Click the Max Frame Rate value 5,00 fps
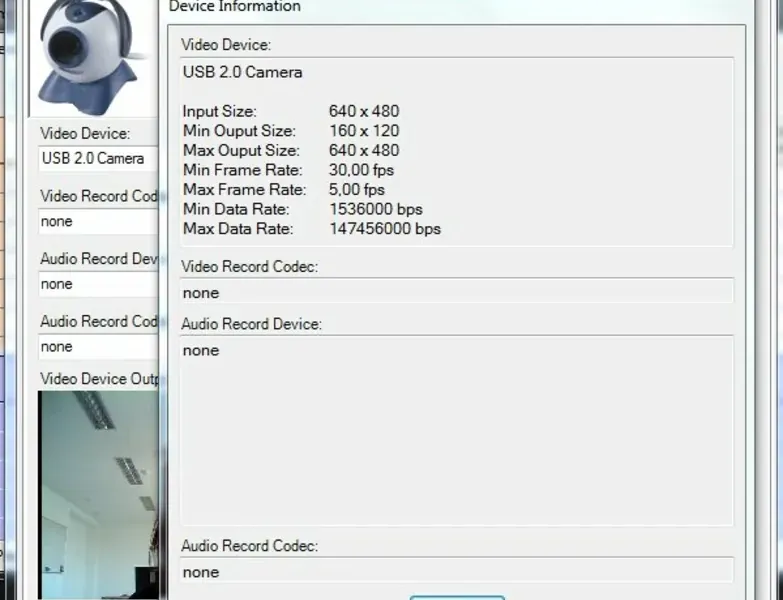This screenshot has width=783, height=600. [x=357, y=190]
